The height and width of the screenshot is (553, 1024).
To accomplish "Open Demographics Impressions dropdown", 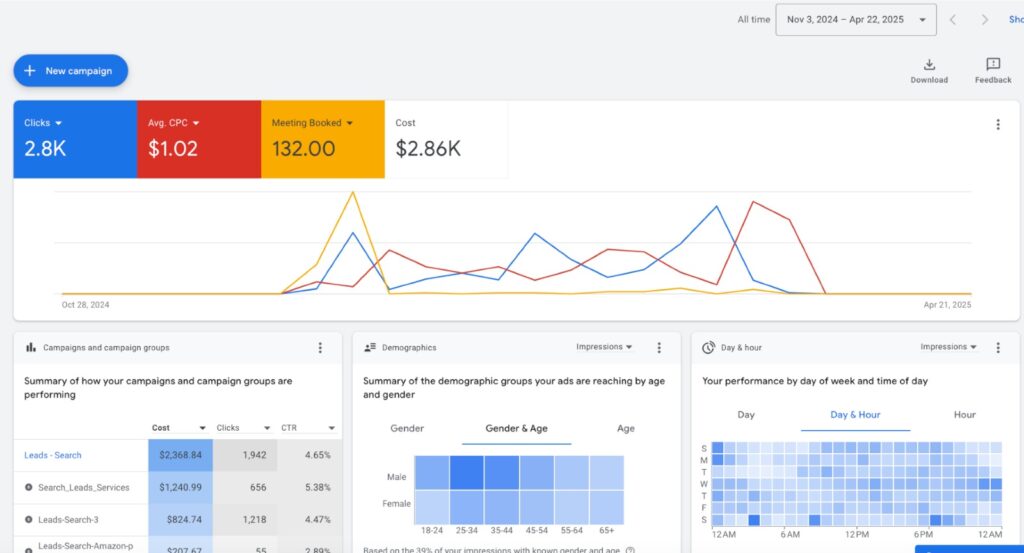I will coord(604,347).
